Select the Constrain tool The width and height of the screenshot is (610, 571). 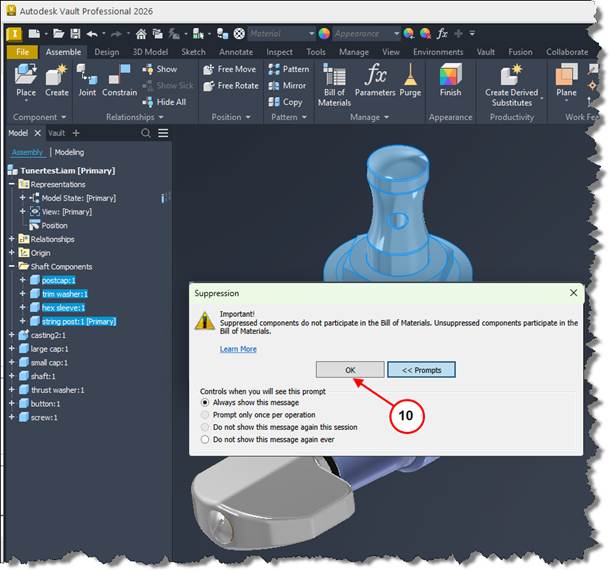tap(119, 80)
